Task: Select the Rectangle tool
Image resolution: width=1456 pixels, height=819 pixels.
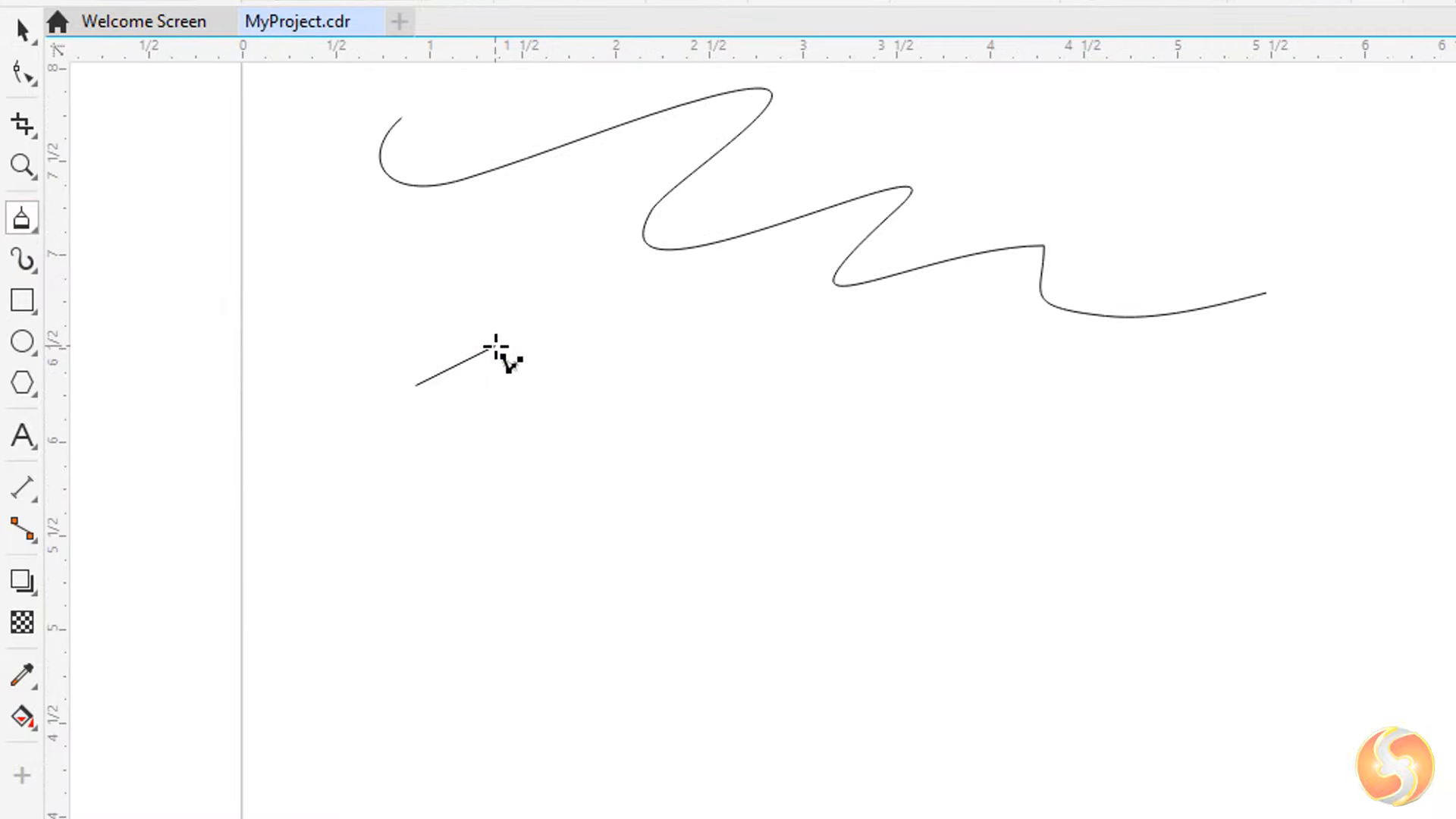Action: (22, 301)
